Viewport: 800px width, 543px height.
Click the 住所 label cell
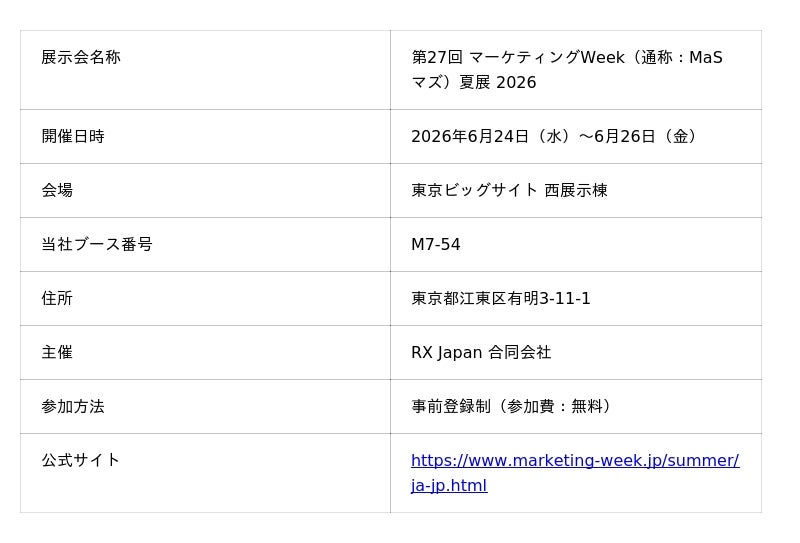[205, 299]
